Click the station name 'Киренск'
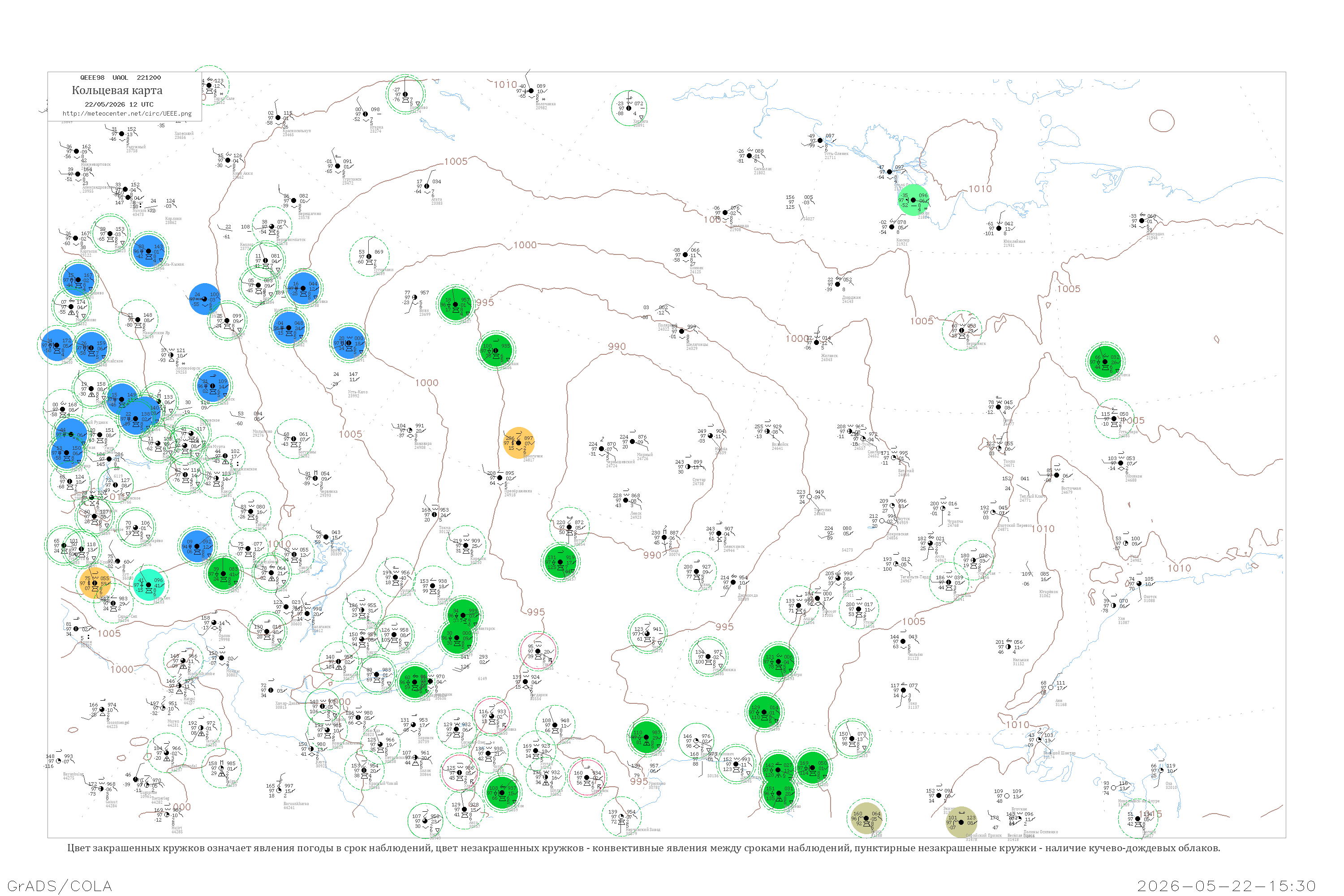Screen dimensions: 1344x896 point(478,558)
